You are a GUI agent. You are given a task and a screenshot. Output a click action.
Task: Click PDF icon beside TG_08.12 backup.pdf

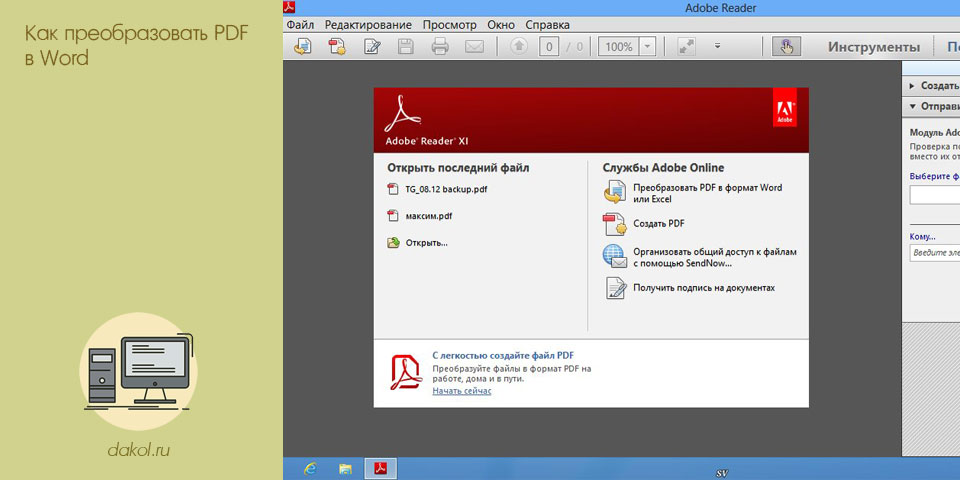click(393, 189)
